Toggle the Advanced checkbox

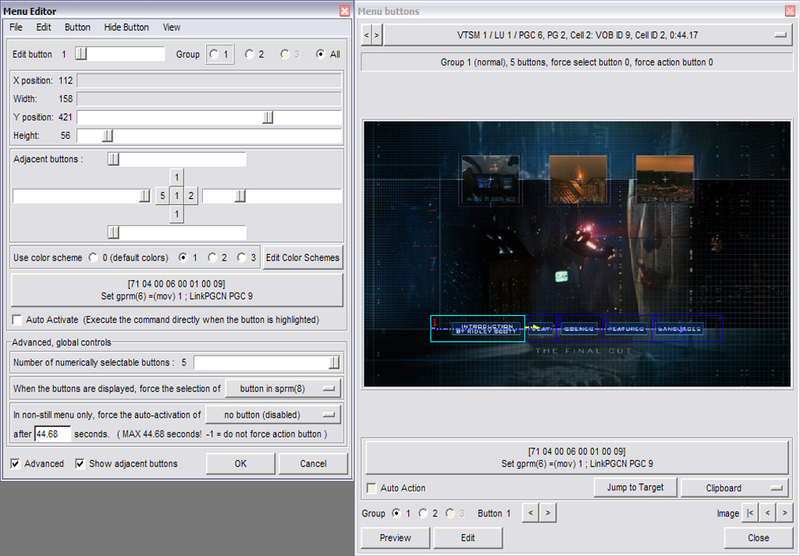tap(15, 464)
